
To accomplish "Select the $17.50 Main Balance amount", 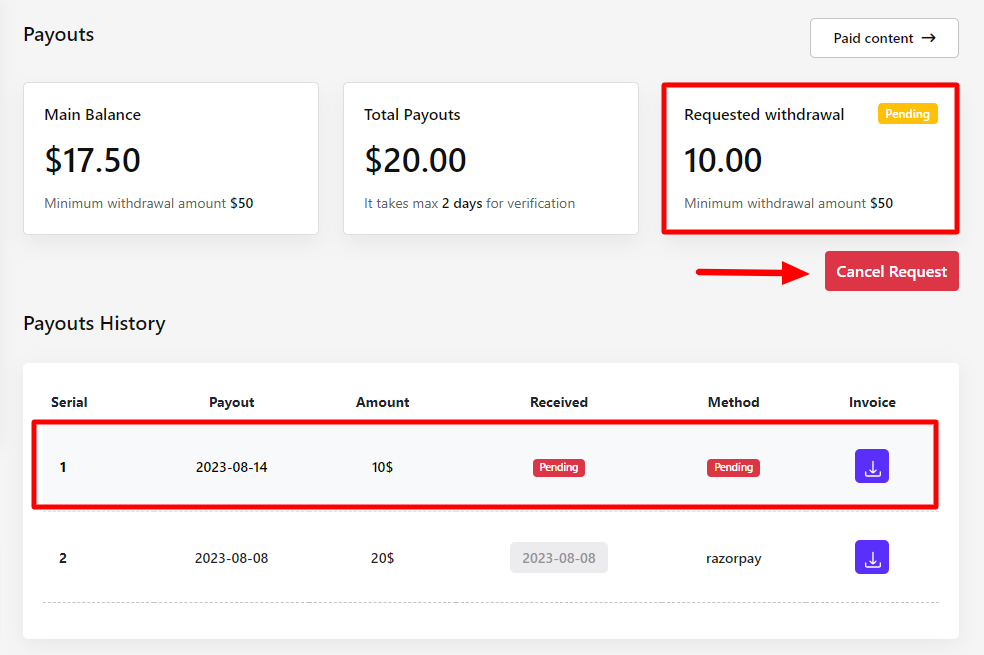I will tap(92, 160).
